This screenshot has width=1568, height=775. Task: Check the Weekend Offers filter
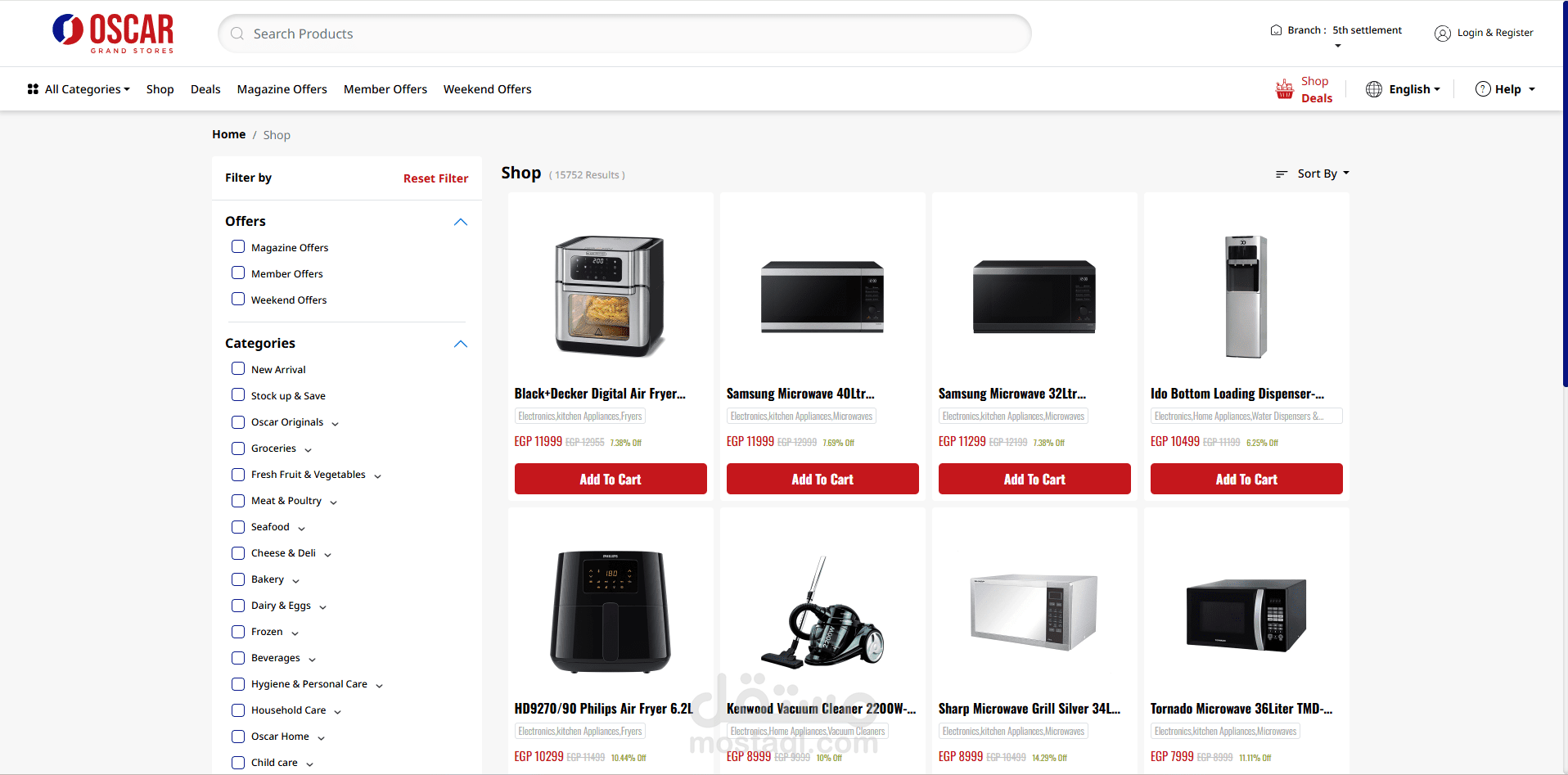[x=238, y=299]
